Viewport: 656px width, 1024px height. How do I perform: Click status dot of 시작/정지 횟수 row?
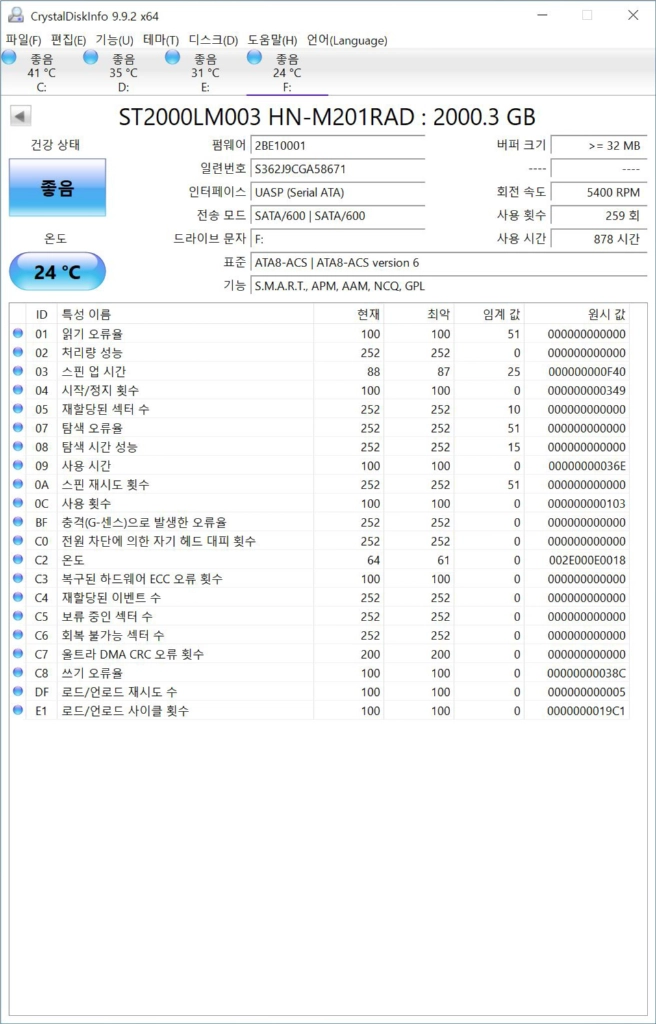18,391
